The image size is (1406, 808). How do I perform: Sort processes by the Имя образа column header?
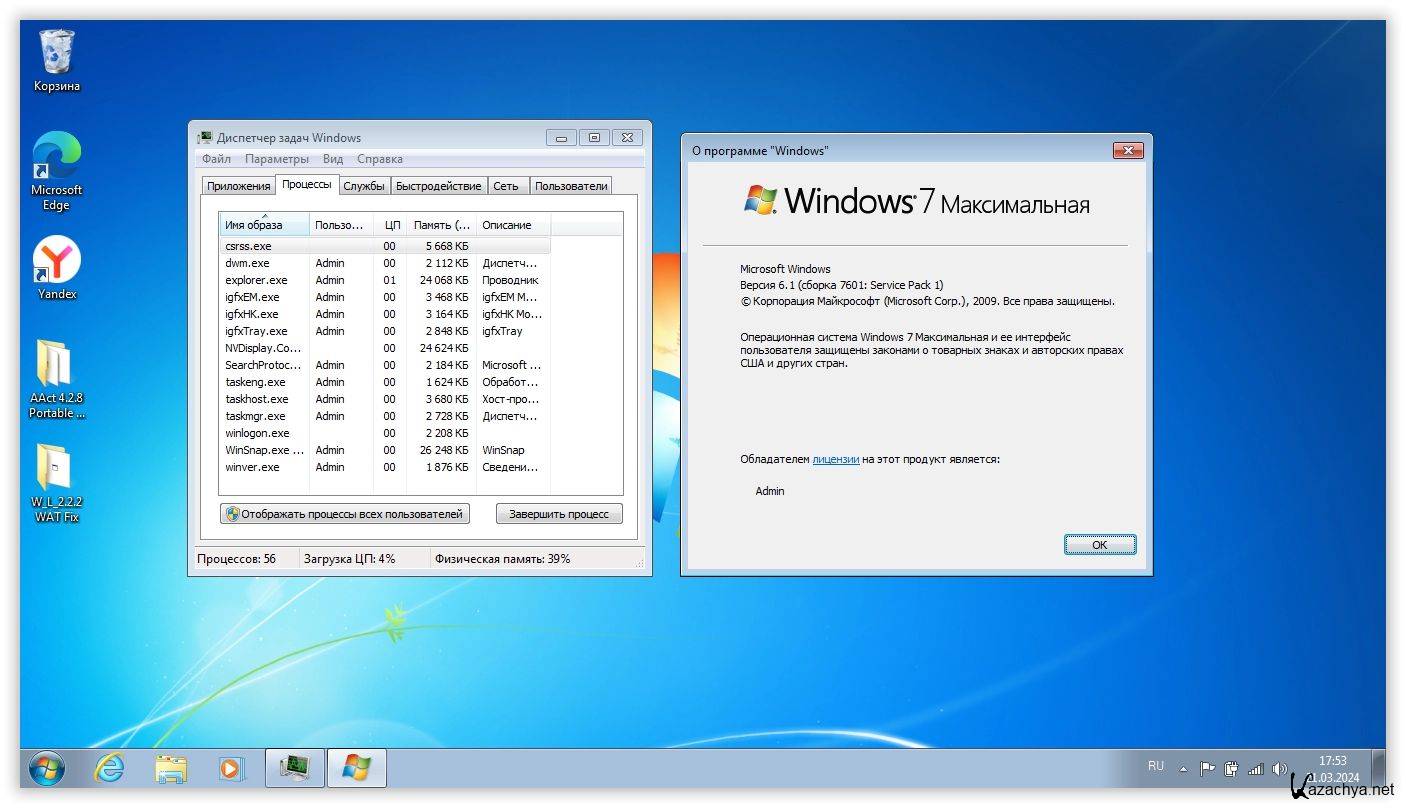(254, 225)
